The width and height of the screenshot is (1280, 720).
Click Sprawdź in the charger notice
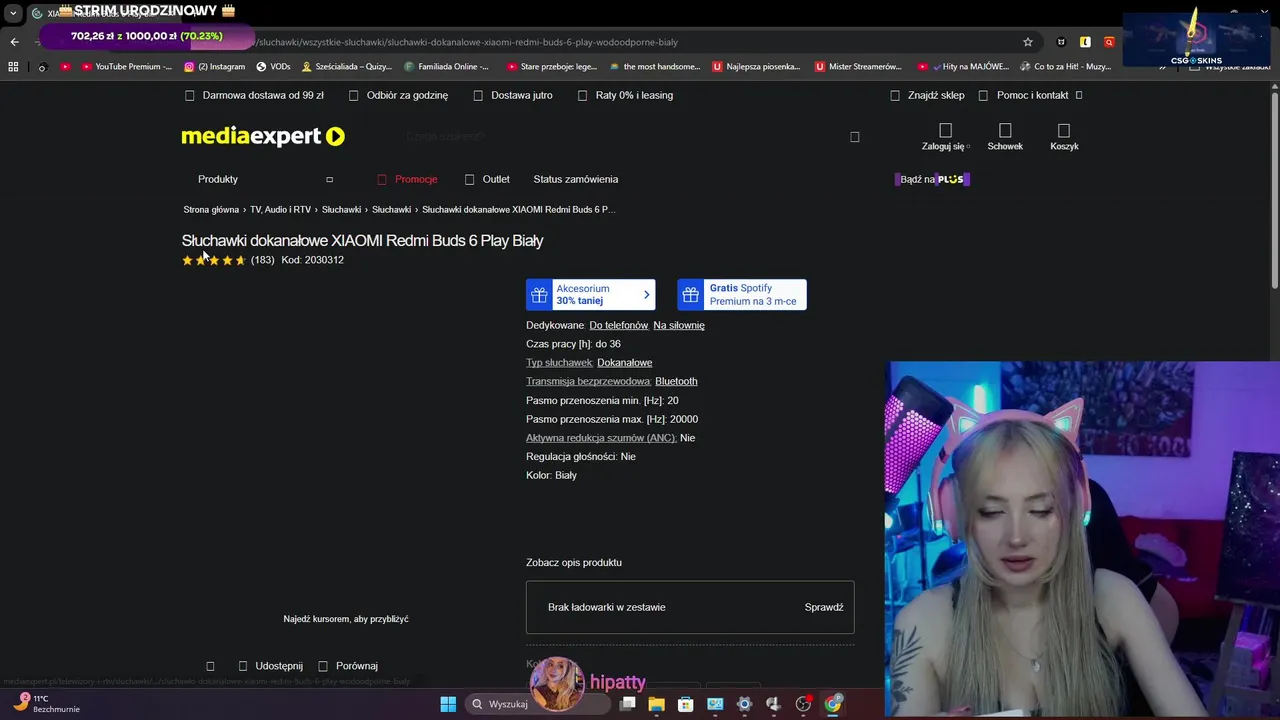pos(824,607)
